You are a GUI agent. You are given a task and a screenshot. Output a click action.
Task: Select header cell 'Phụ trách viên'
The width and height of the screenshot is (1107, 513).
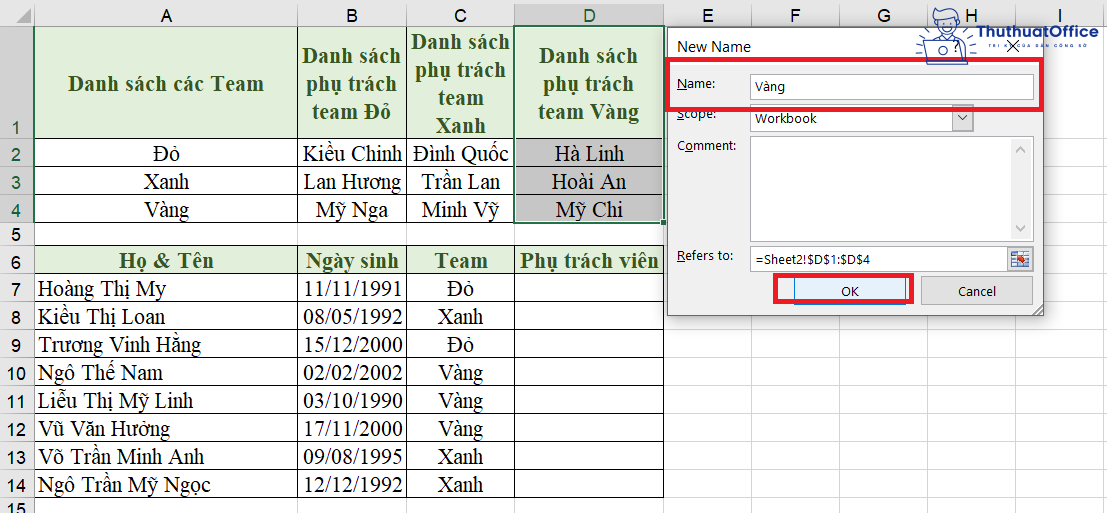point(589,260)
